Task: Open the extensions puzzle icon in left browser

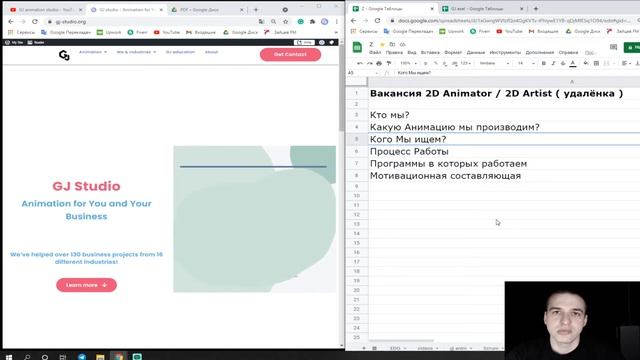Action: pos(312,22)
